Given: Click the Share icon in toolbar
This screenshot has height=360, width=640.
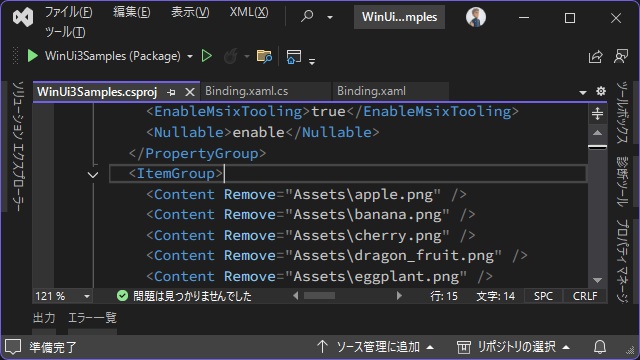Looking at the screenshot, I should tap(596, 56).
